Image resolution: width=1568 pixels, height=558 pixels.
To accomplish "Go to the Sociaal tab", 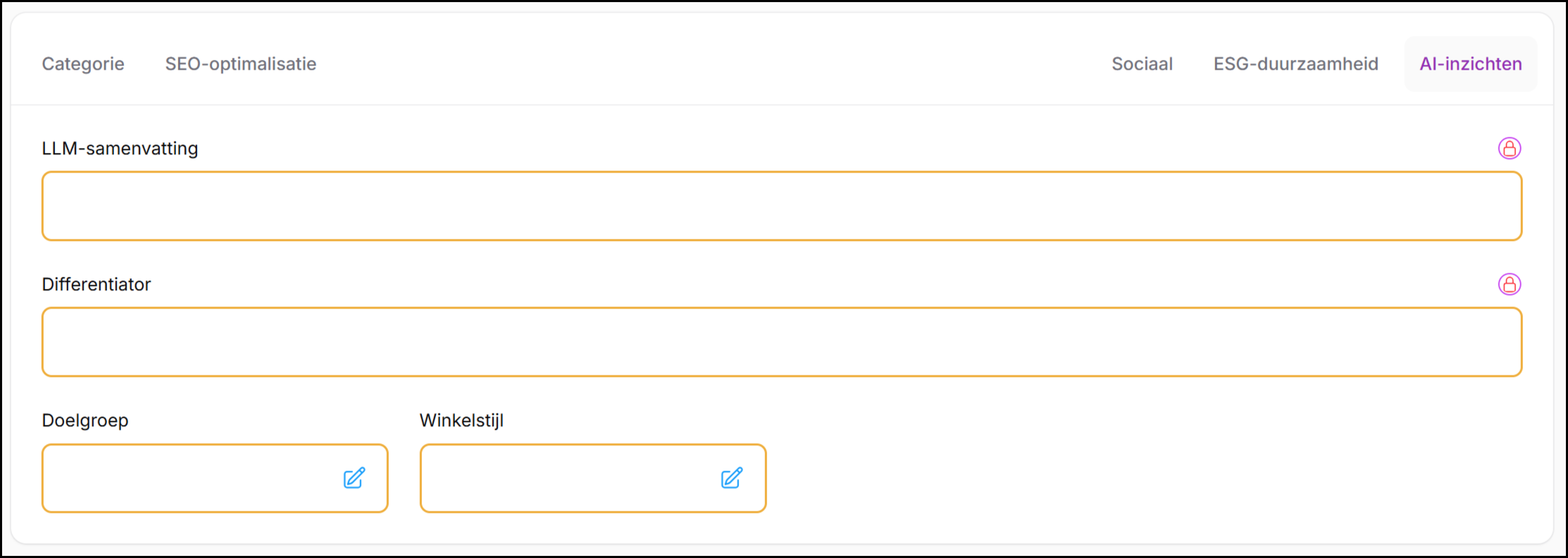I will pos(1142,64).
